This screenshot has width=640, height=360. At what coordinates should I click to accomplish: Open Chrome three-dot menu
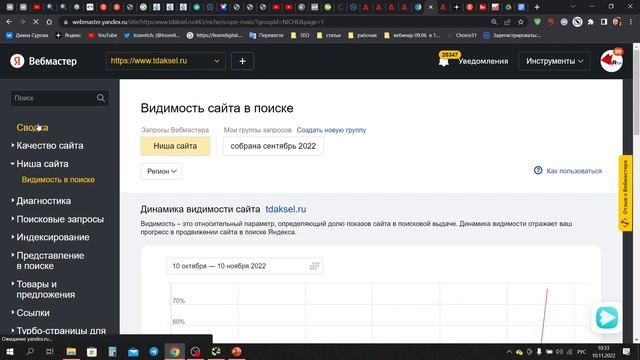coord(631,22)
